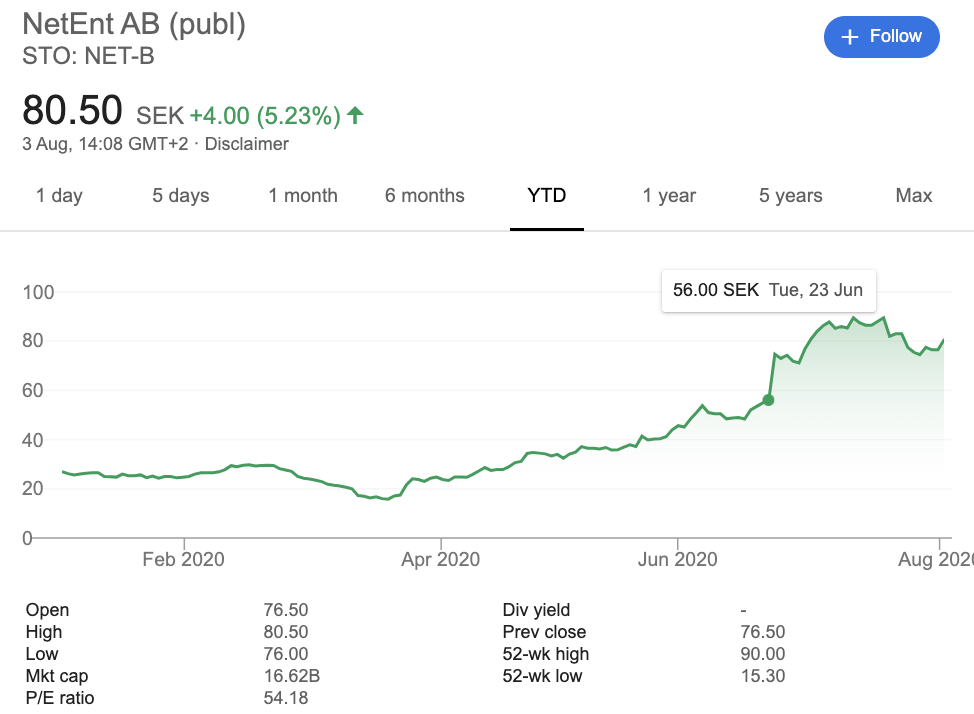Switch to the 5 years tab
Screen dimensions: 974x714
pyautogui.click(x=791, y=196)
